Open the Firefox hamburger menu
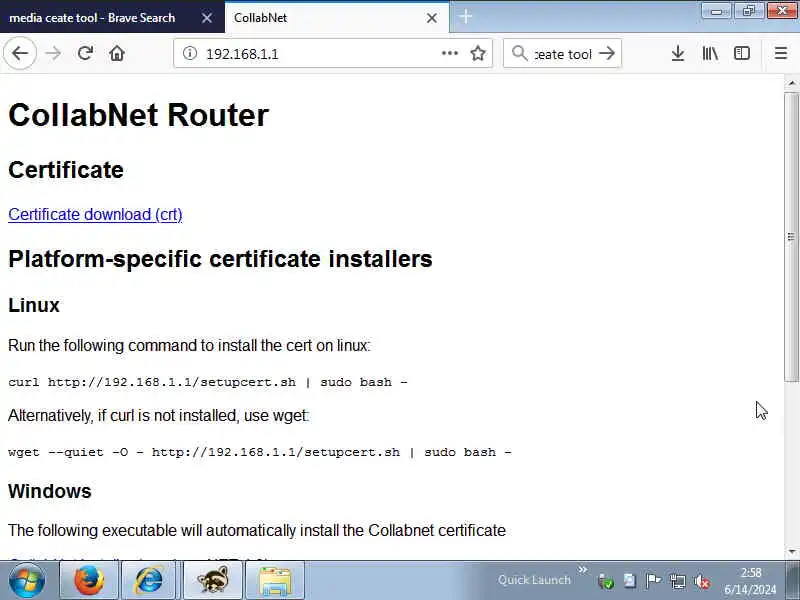800x600 pixels. (x=781, y=53)
